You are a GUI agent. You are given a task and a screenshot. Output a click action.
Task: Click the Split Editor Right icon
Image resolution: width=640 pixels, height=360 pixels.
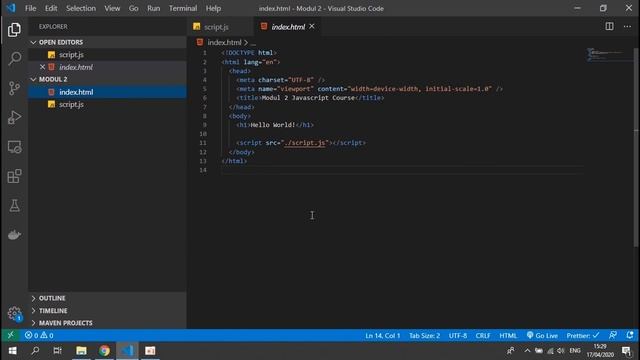point(609,27)
